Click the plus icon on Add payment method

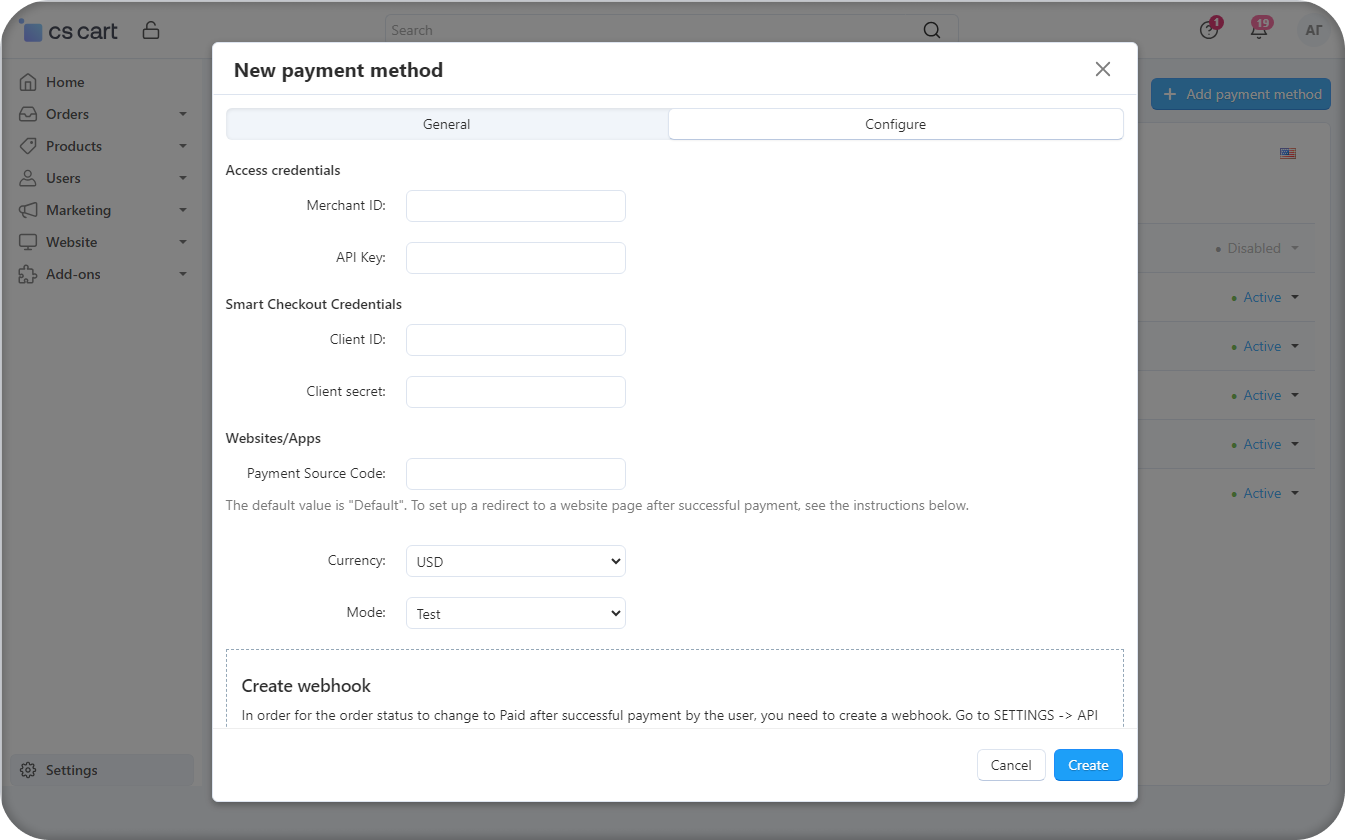click(x=1170, y=94)
